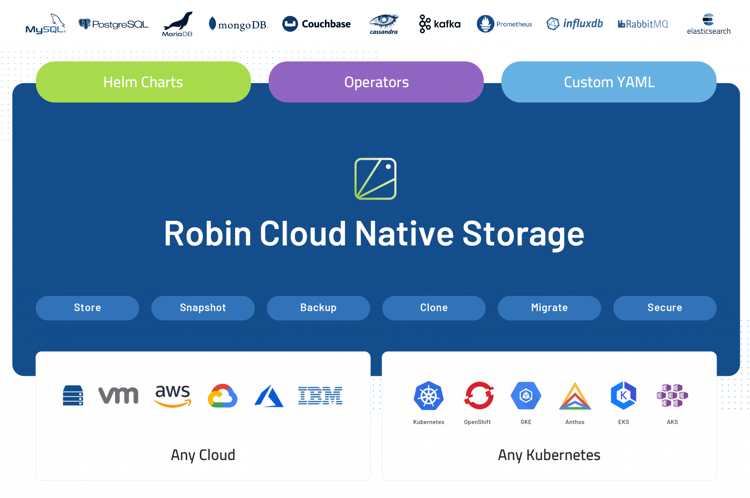Click the OpenShift red icon

point(478,396)
